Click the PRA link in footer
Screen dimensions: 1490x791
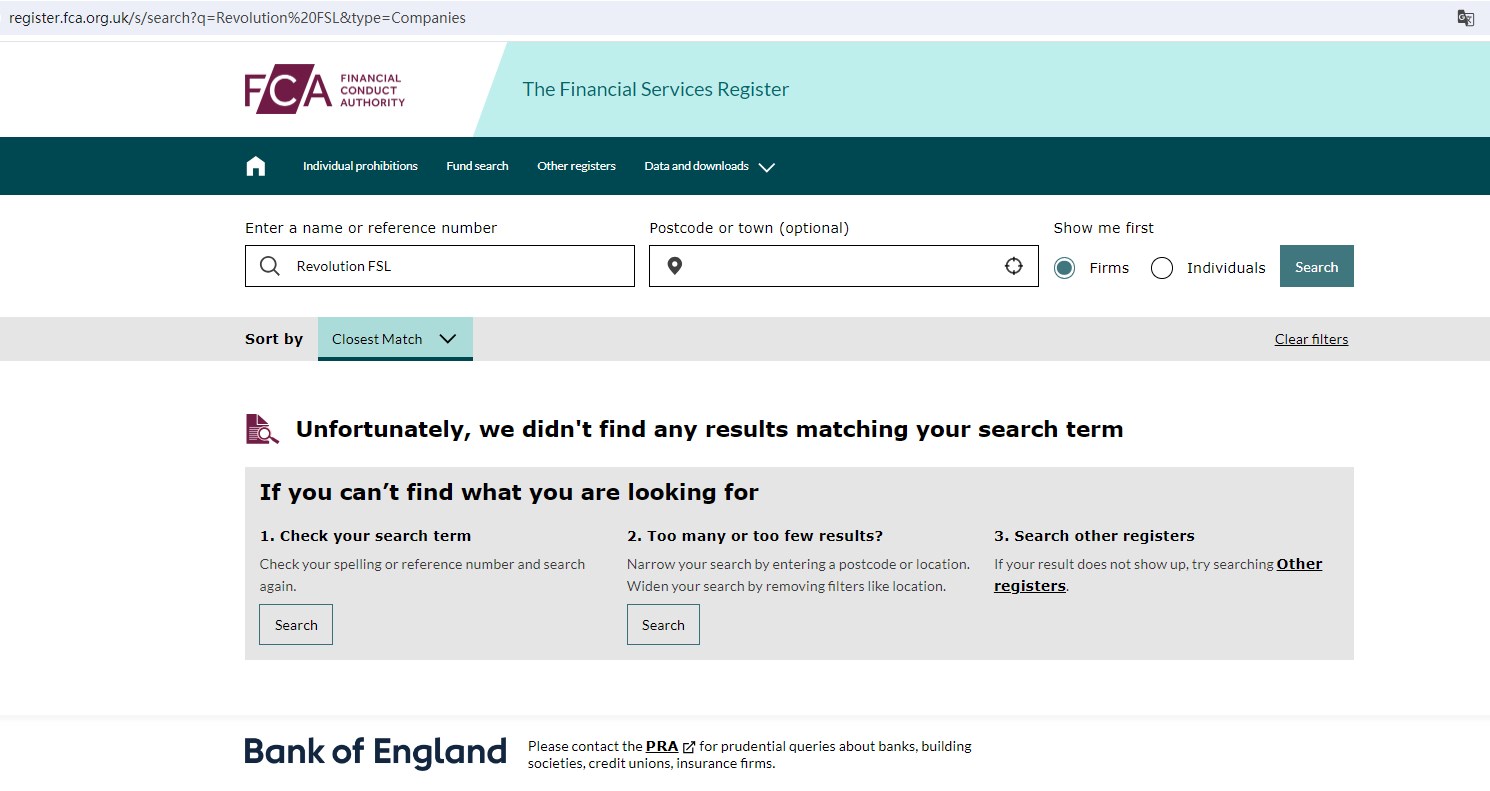662,746
